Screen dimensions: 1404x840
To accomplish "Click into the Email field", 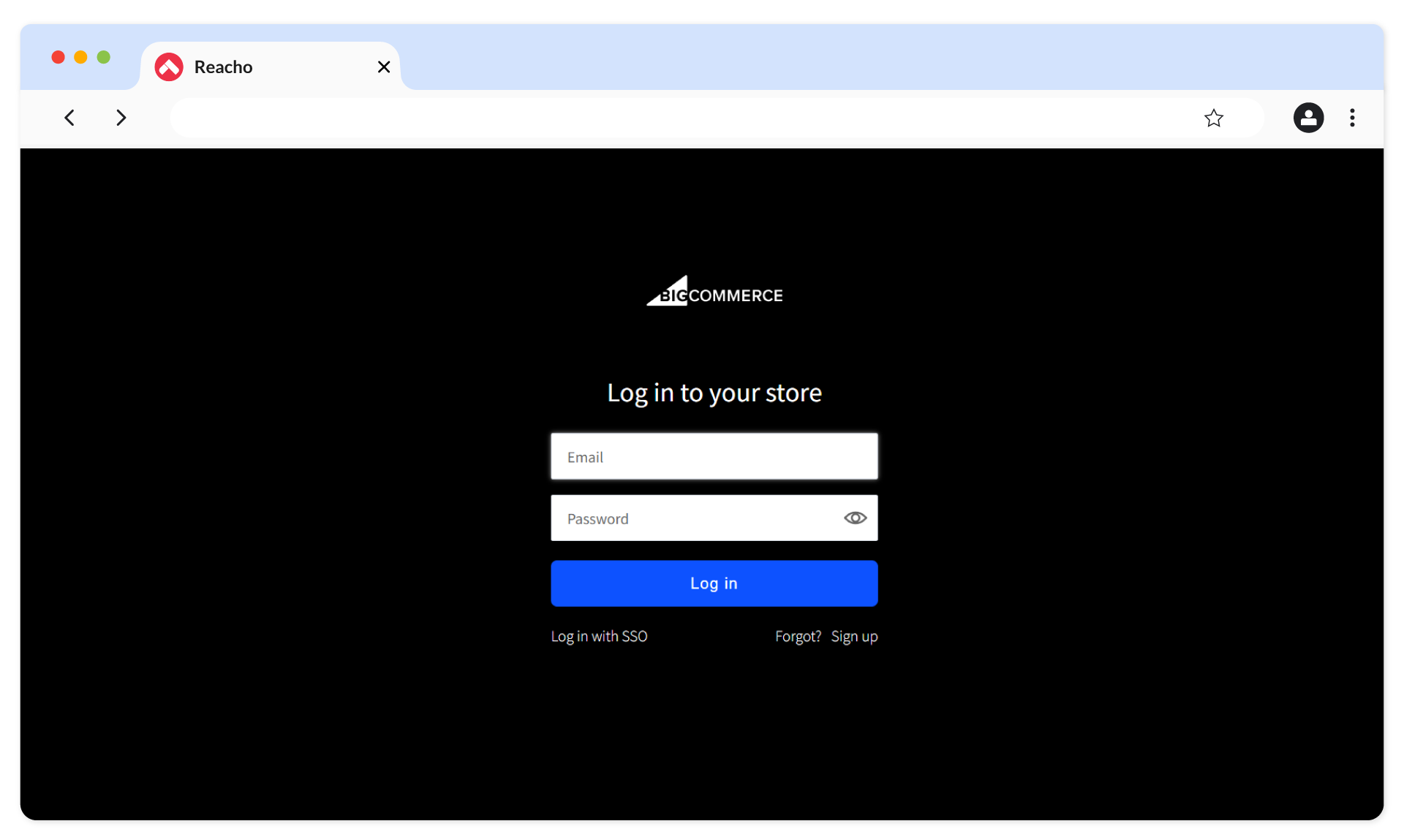I will (713, 457).
